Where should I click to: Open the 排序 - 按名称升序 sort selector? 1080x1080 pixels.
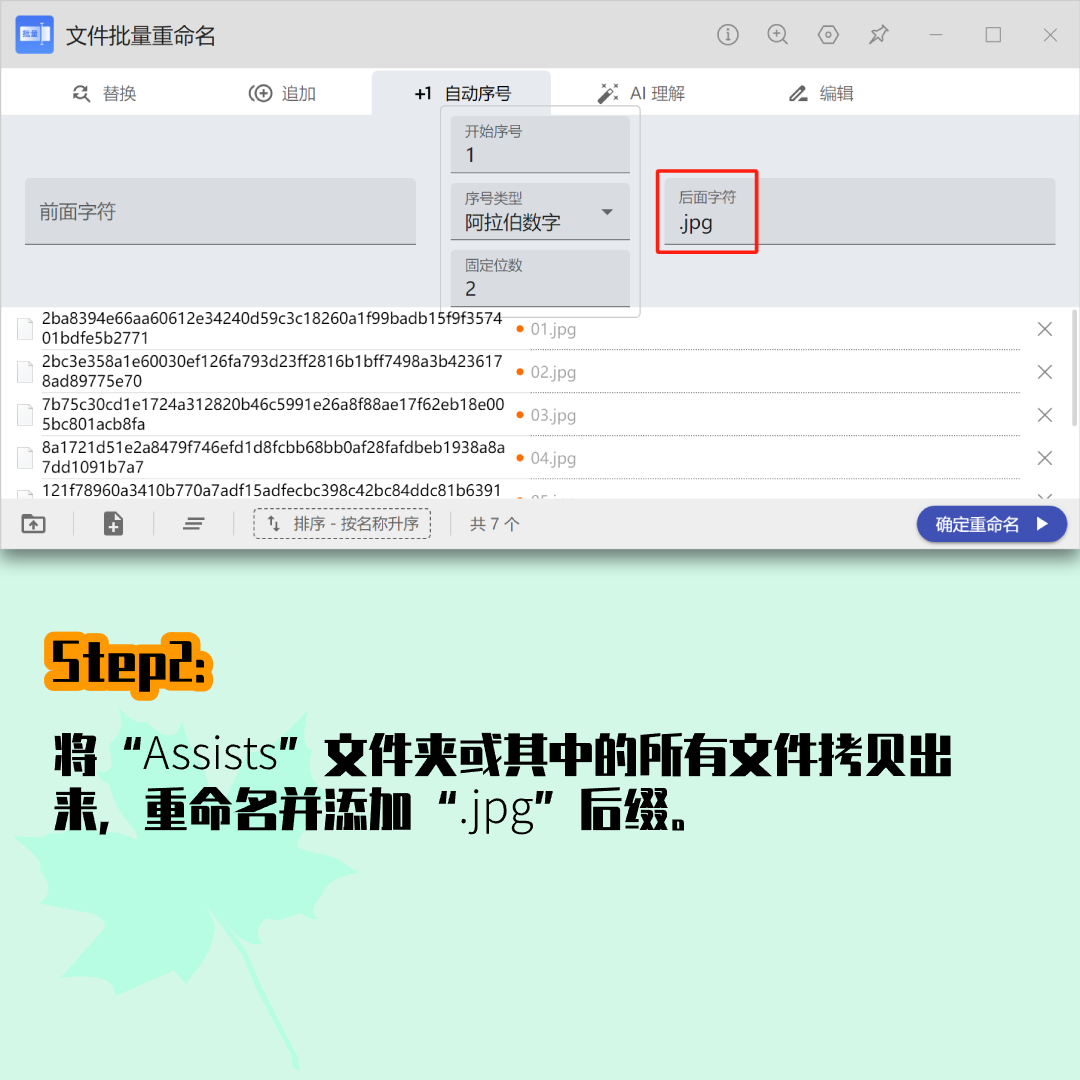342,524
